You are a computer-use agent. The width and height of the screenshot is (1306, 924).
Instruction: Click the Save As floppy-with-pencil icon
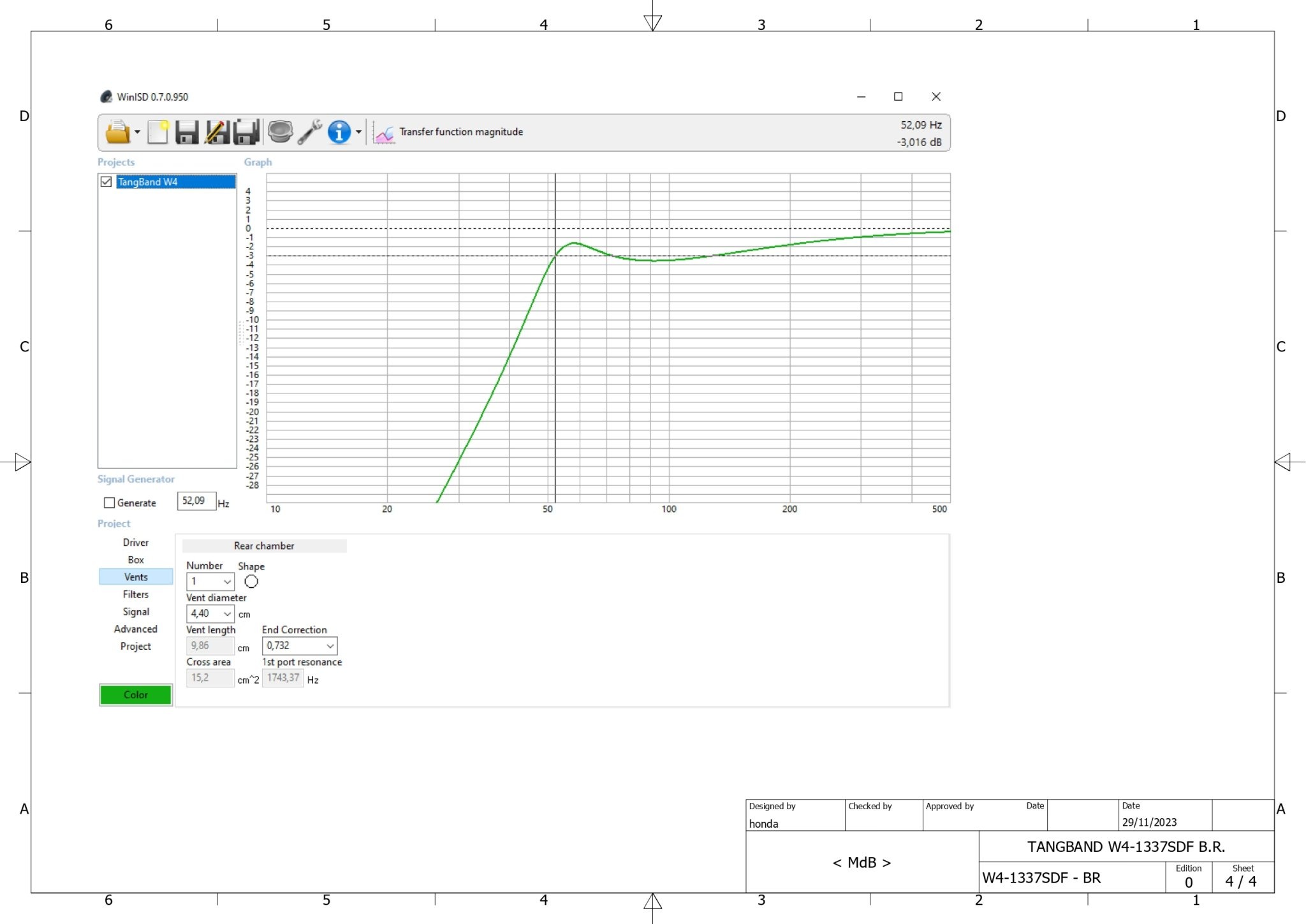pos(217,132)
